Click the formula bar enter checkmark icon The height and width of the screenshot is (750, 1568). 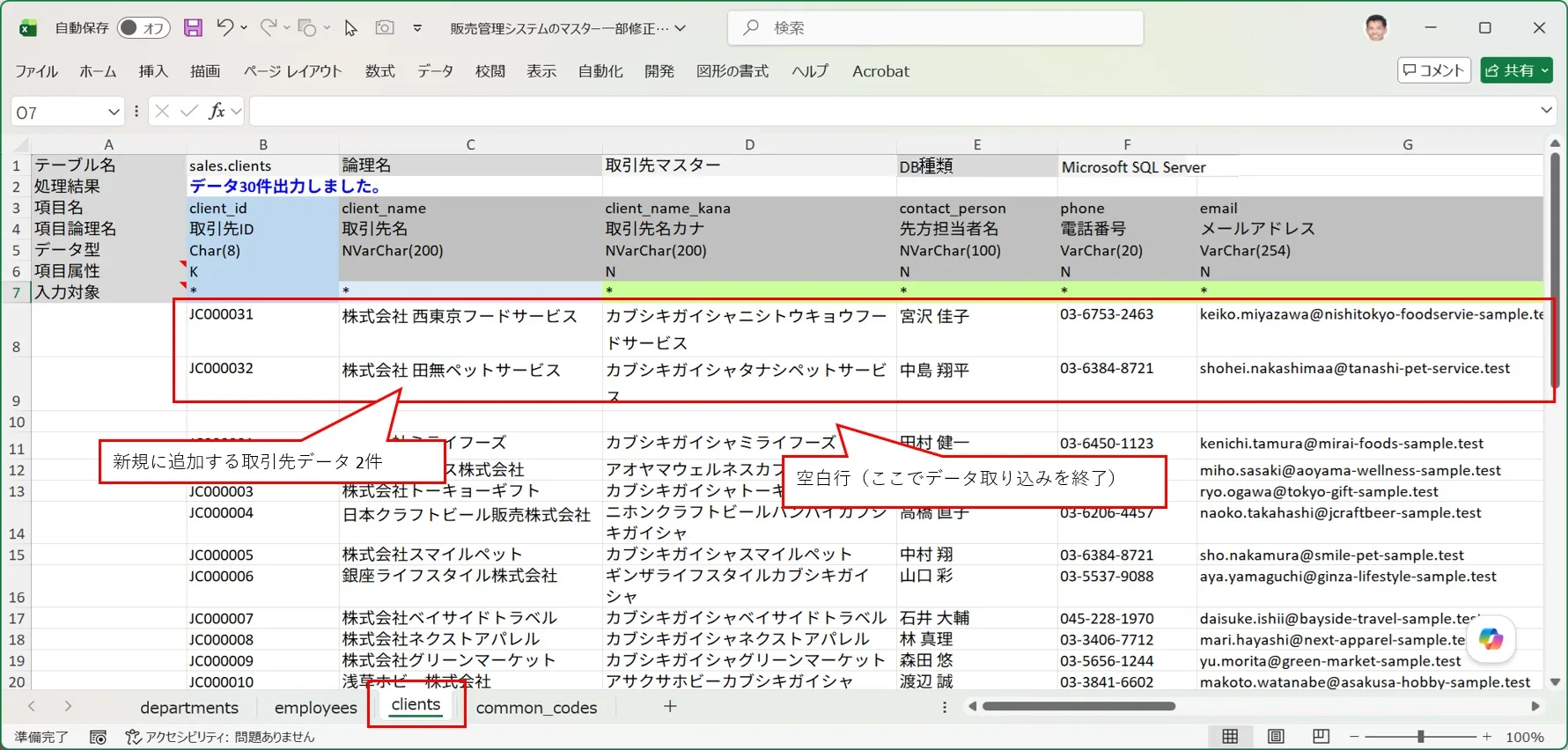point(188,112)
